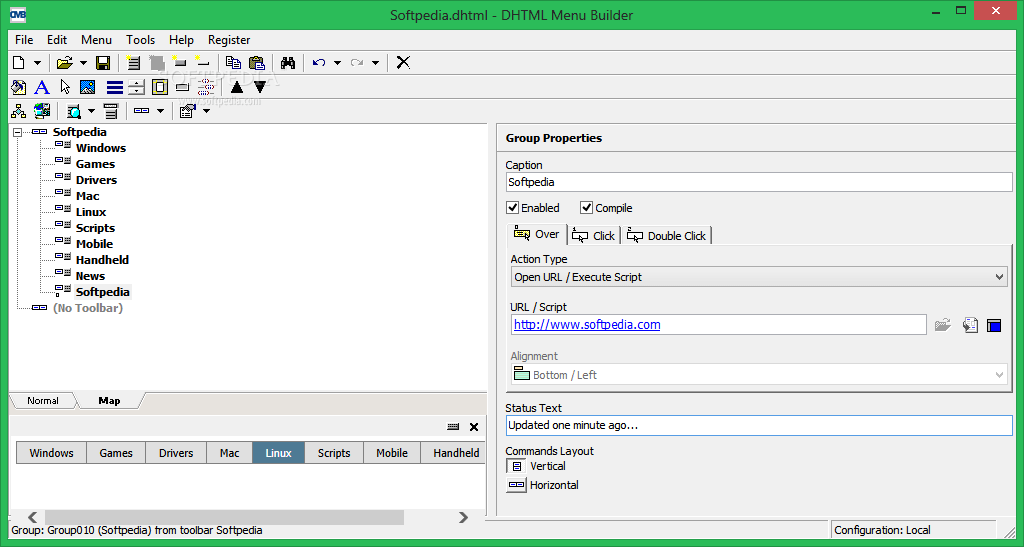
Task: Click the three horizontal blue lines icon
Action: 115,87
